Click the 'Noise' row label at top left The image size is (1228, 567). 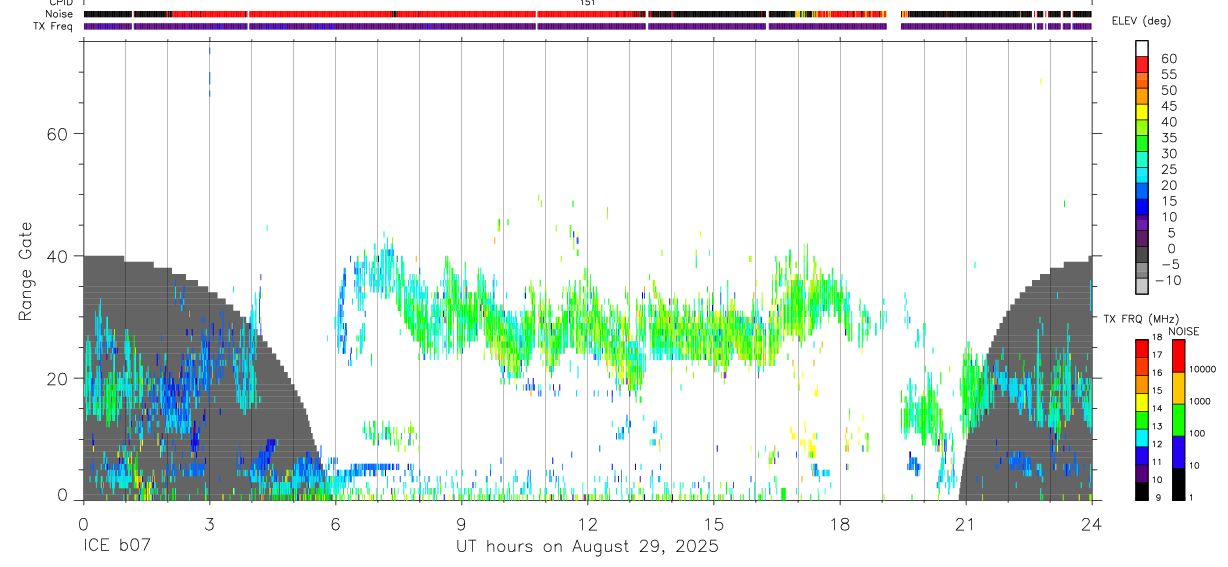pyautogui.click(x=60, y=15)
